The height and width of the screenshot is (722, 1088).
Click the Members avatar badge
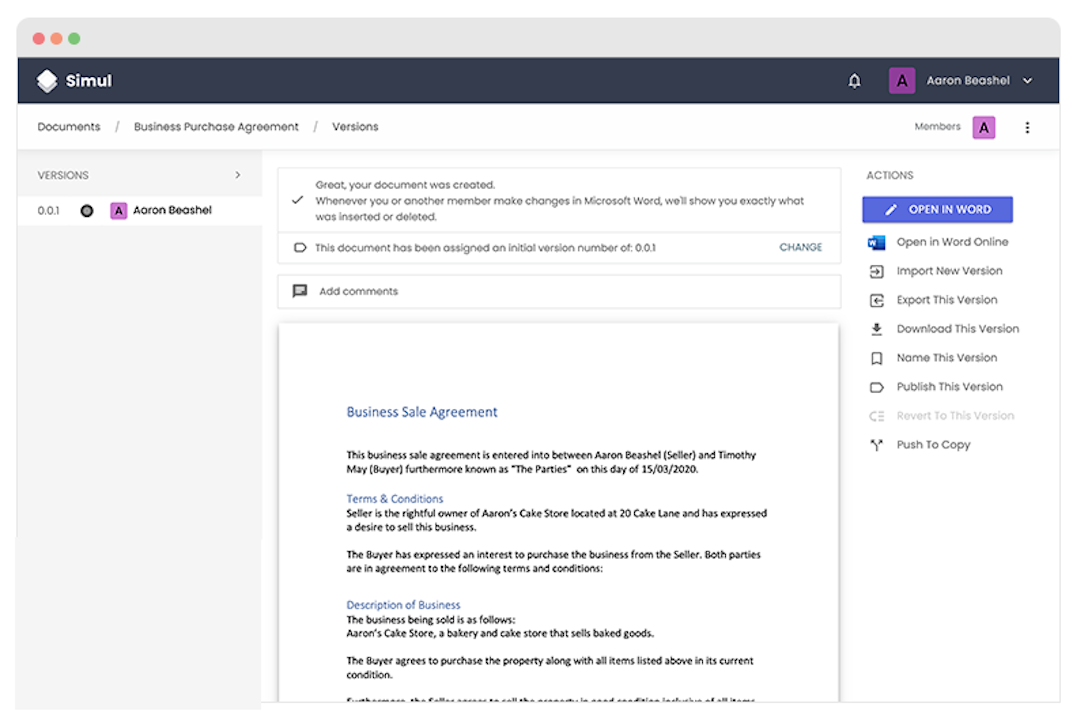tap(983, 127)
